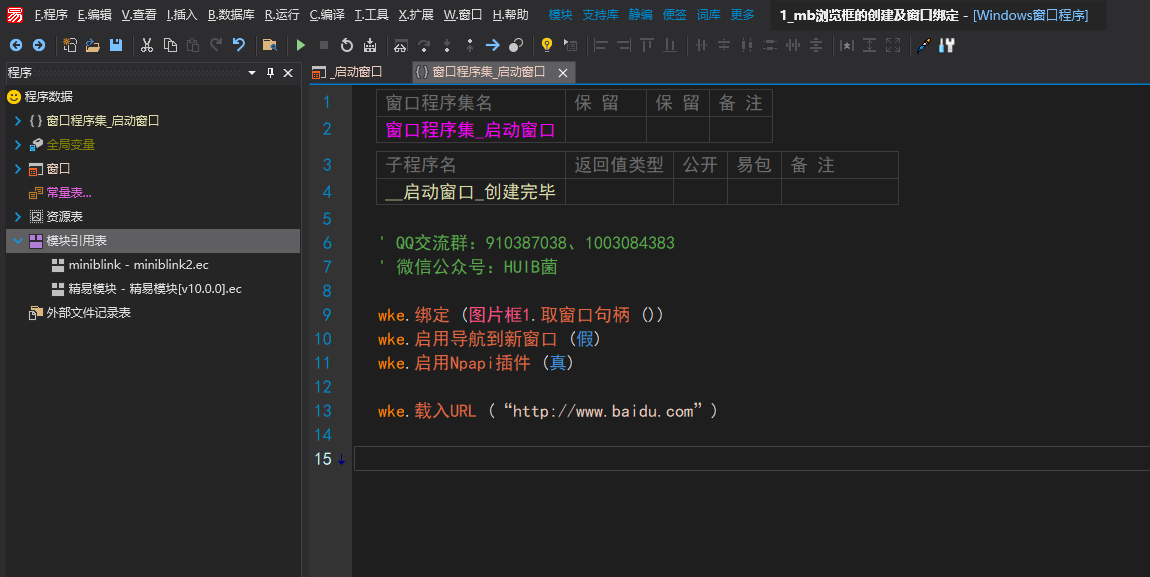
Task: Click the color dropper pen icon
Action: (x=924, y=45)
